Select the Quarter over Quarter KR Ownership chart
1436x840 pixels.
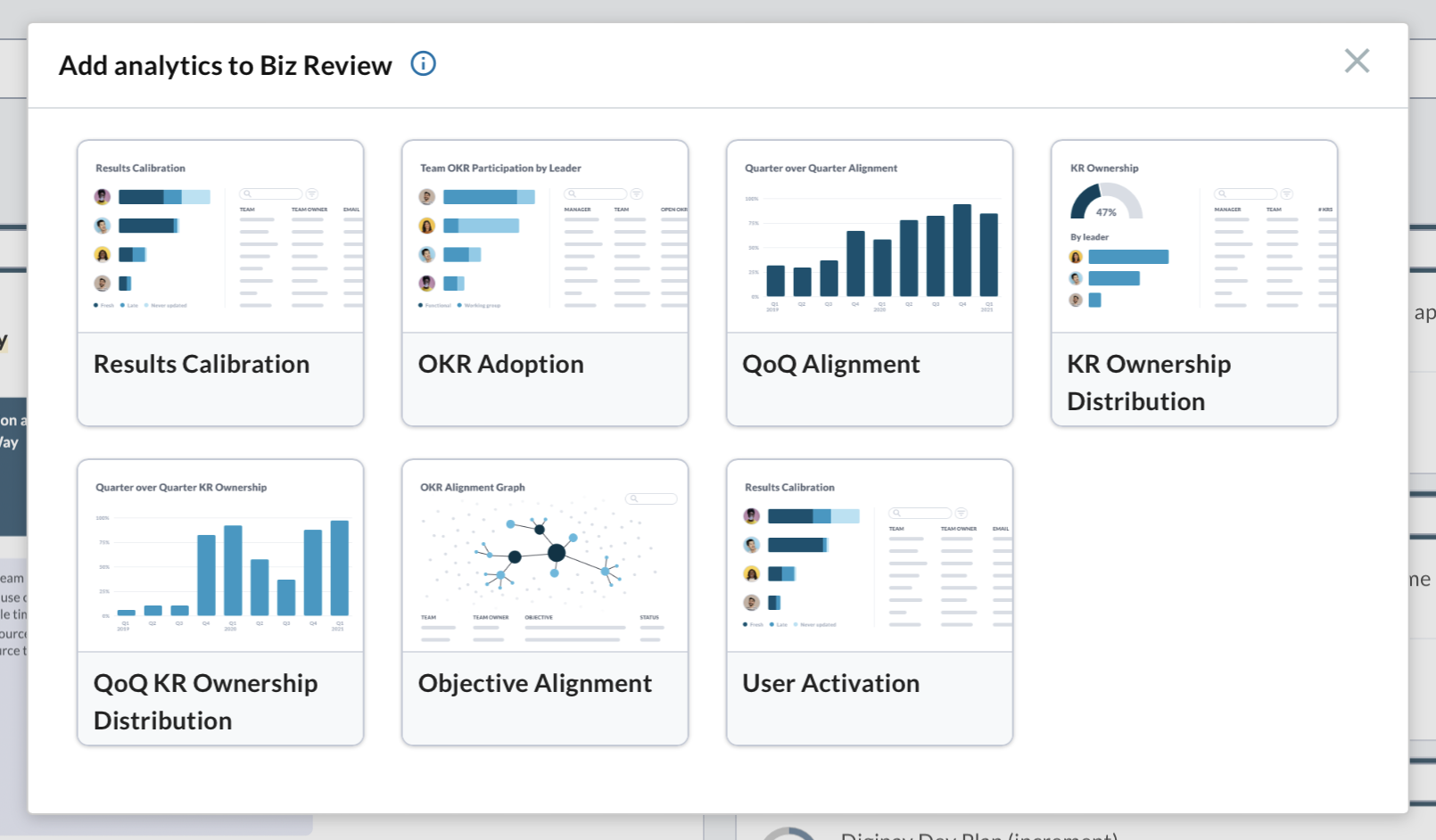click(220, 556)
